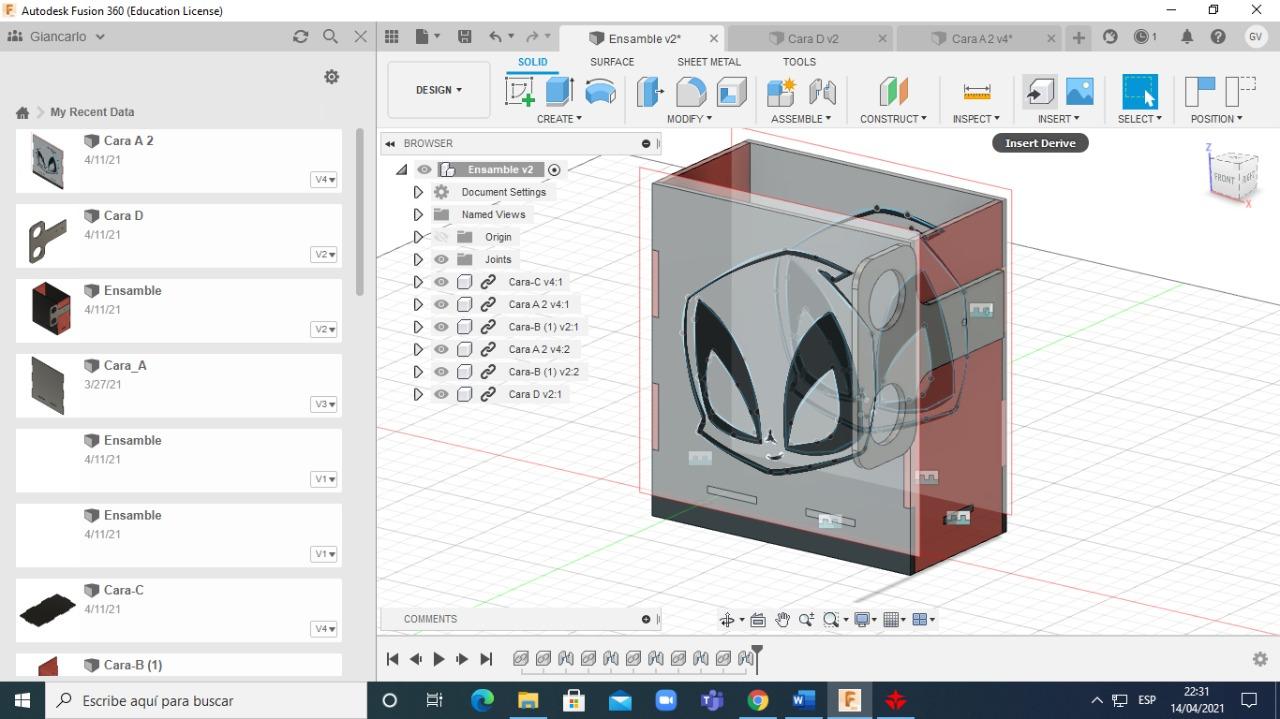The image size is (1280, 719).
Task: Click the ViewCube front face
Action: tap(1225, 178)
